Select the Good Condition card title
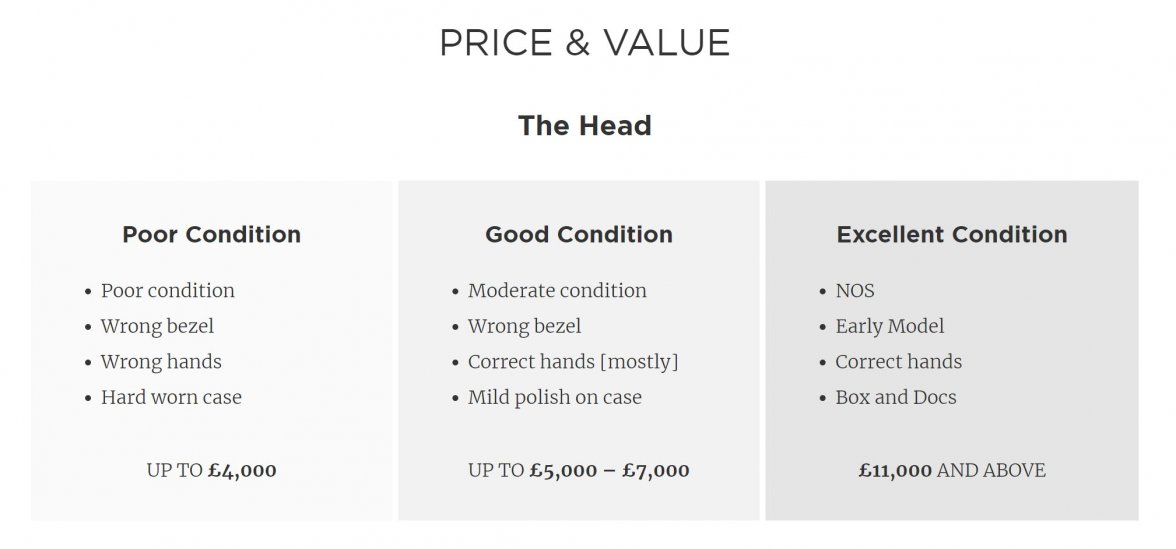Image resolution: width=1176 pixels, height=549 pixels. [x=579, y=235]
